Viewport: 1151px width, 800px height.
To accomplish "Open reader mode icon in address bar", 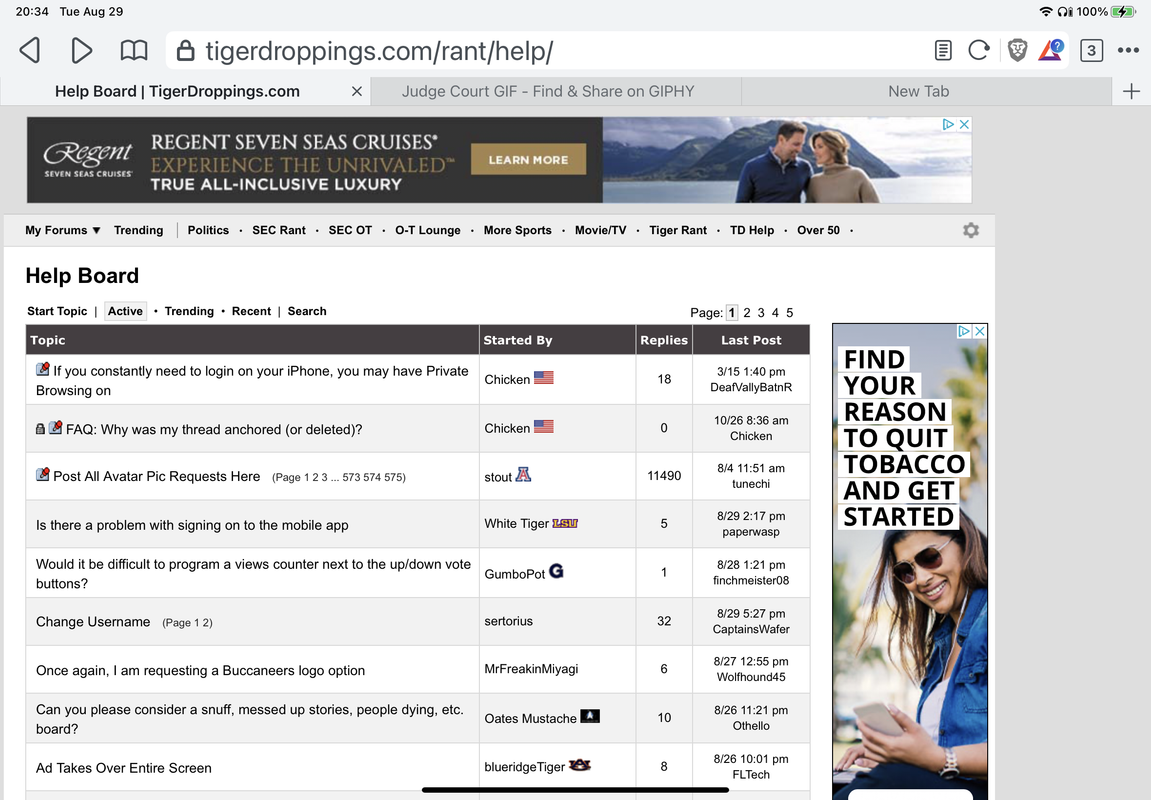I will [x=943, y=51].
